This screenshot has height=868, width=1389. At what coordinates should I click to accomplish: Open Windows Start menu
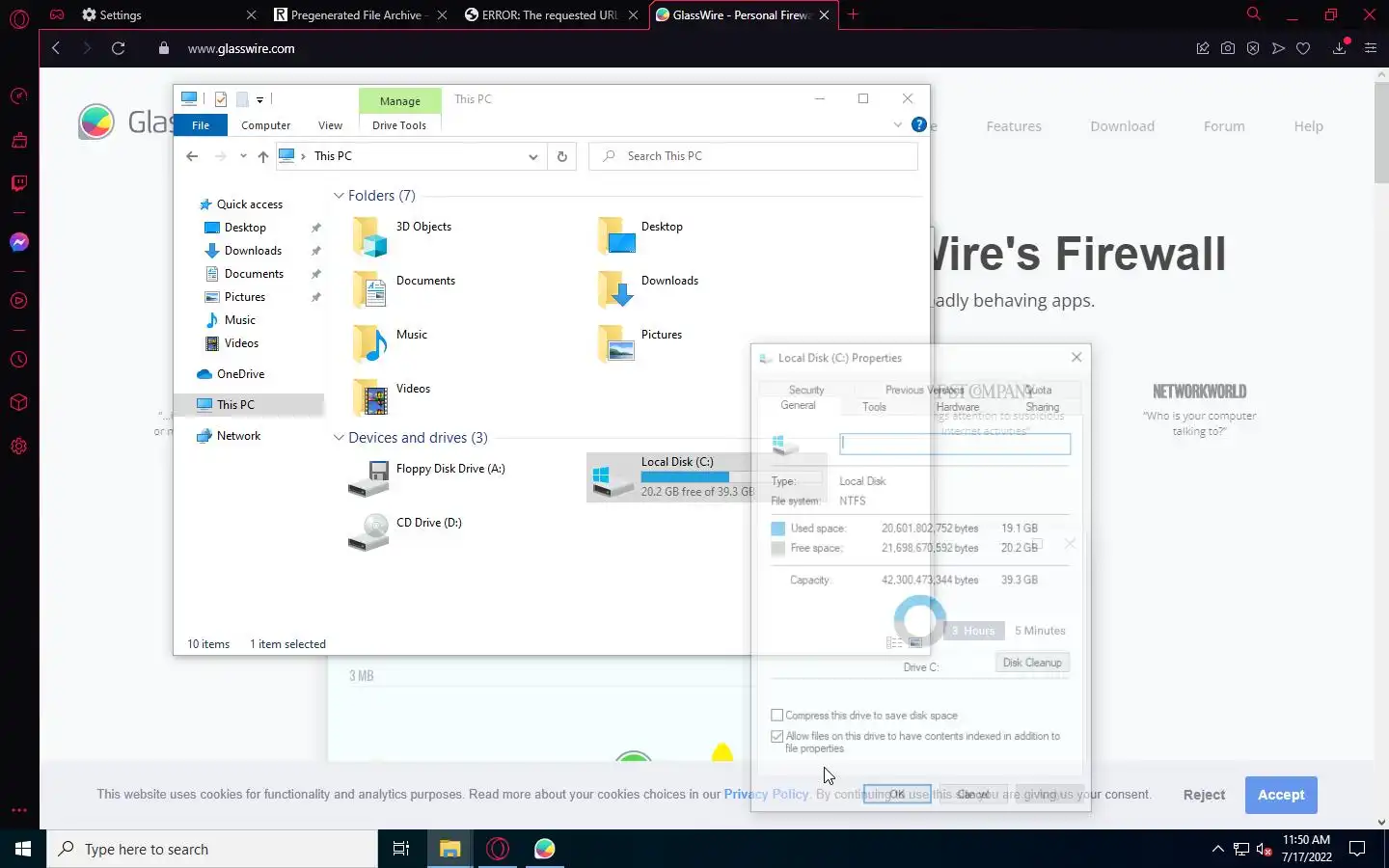pos(23,849)
